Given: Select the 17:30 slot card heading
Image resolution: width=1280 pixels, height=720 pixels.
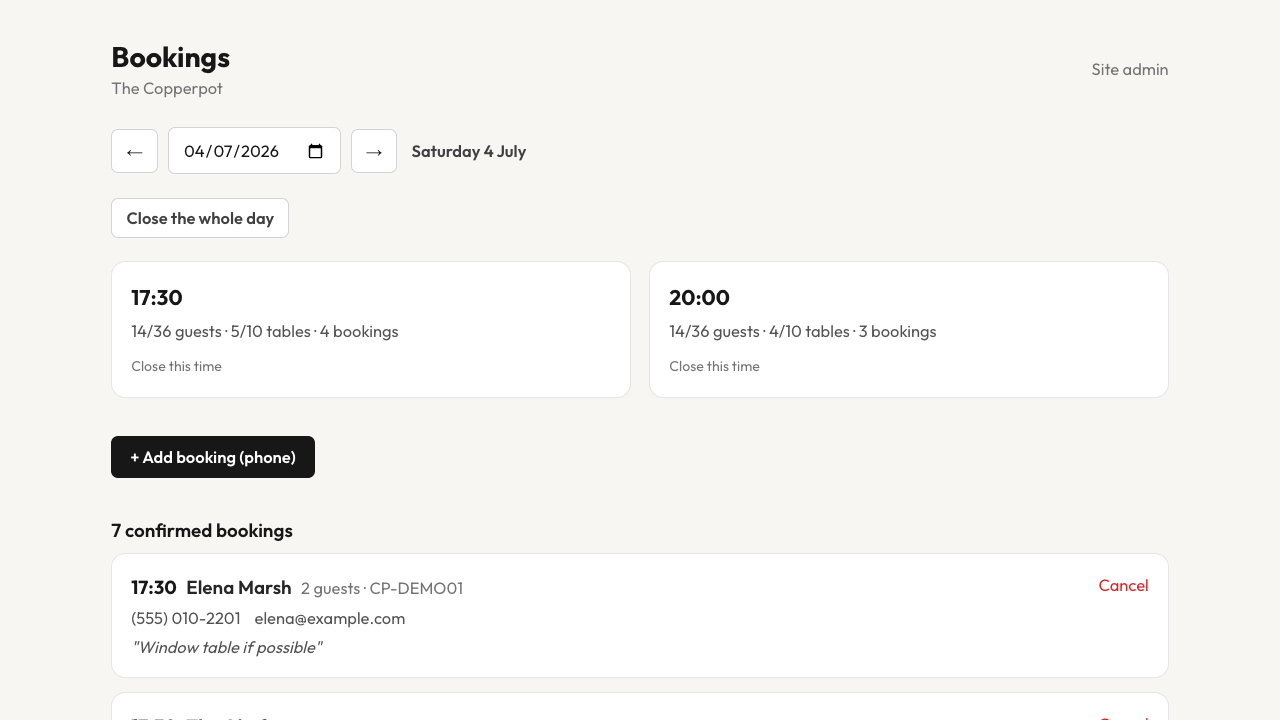Looking at the screenshot, I should [x=157, y=297].
